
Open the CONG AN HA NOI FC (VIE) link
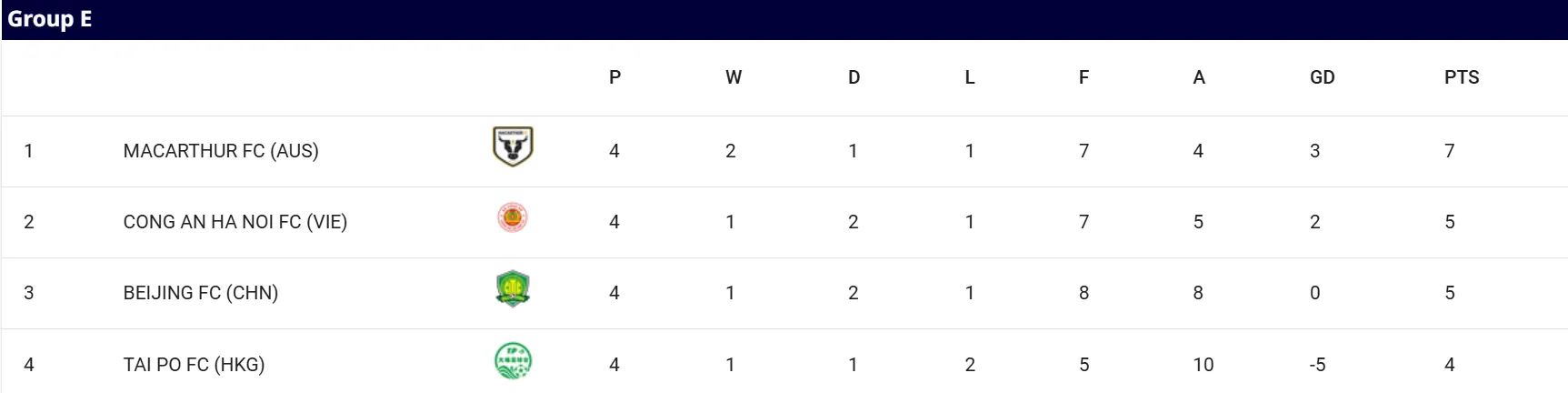tap(235, 222)
